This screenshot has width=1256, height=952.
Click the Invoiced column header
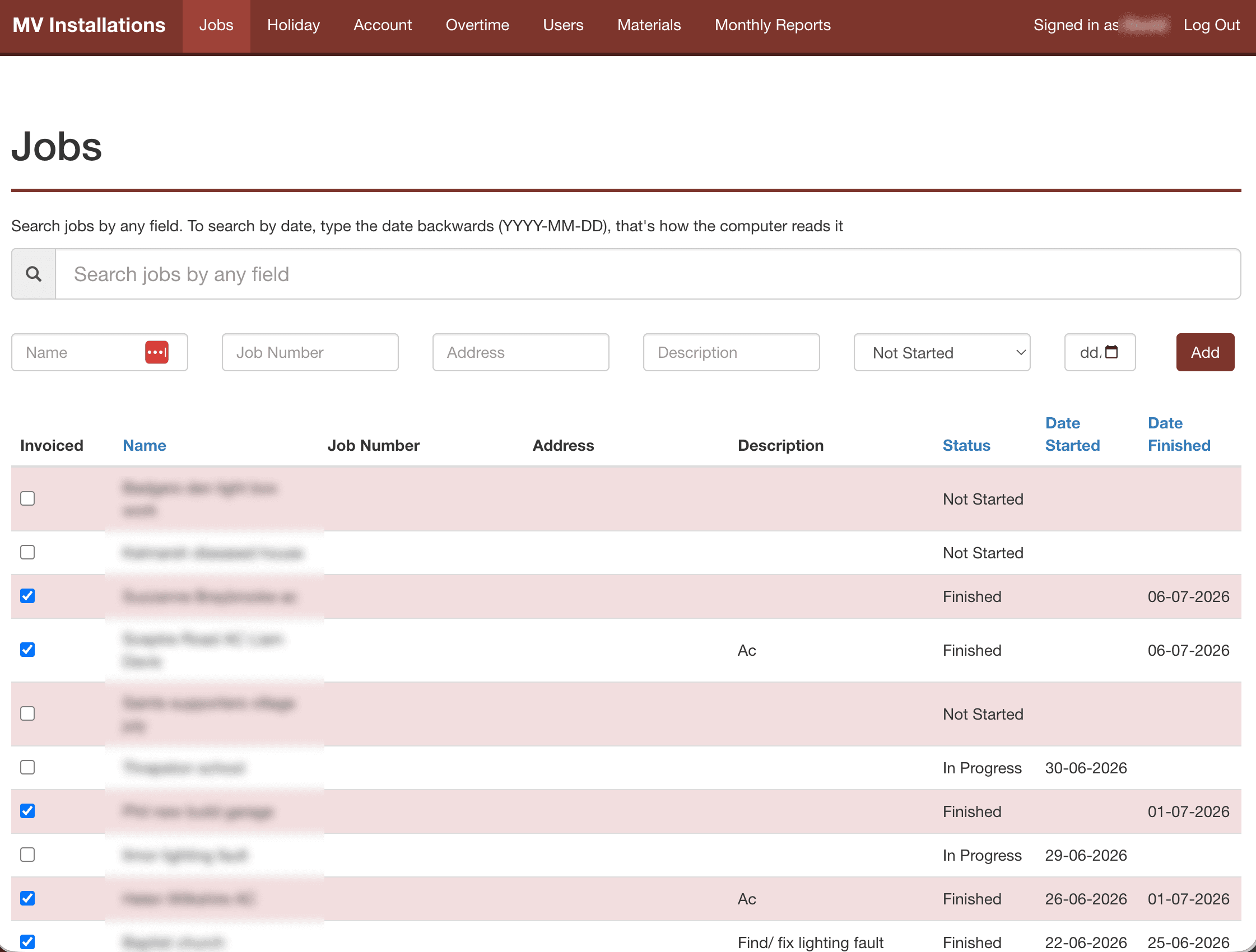coord(52,446)
